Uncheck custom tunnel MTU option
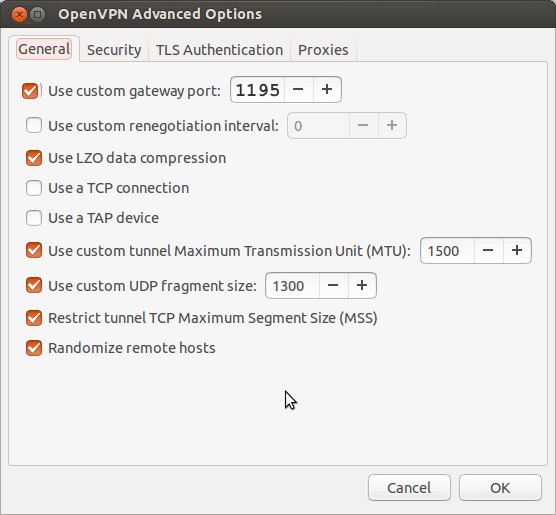 click(x=34, y=250)
